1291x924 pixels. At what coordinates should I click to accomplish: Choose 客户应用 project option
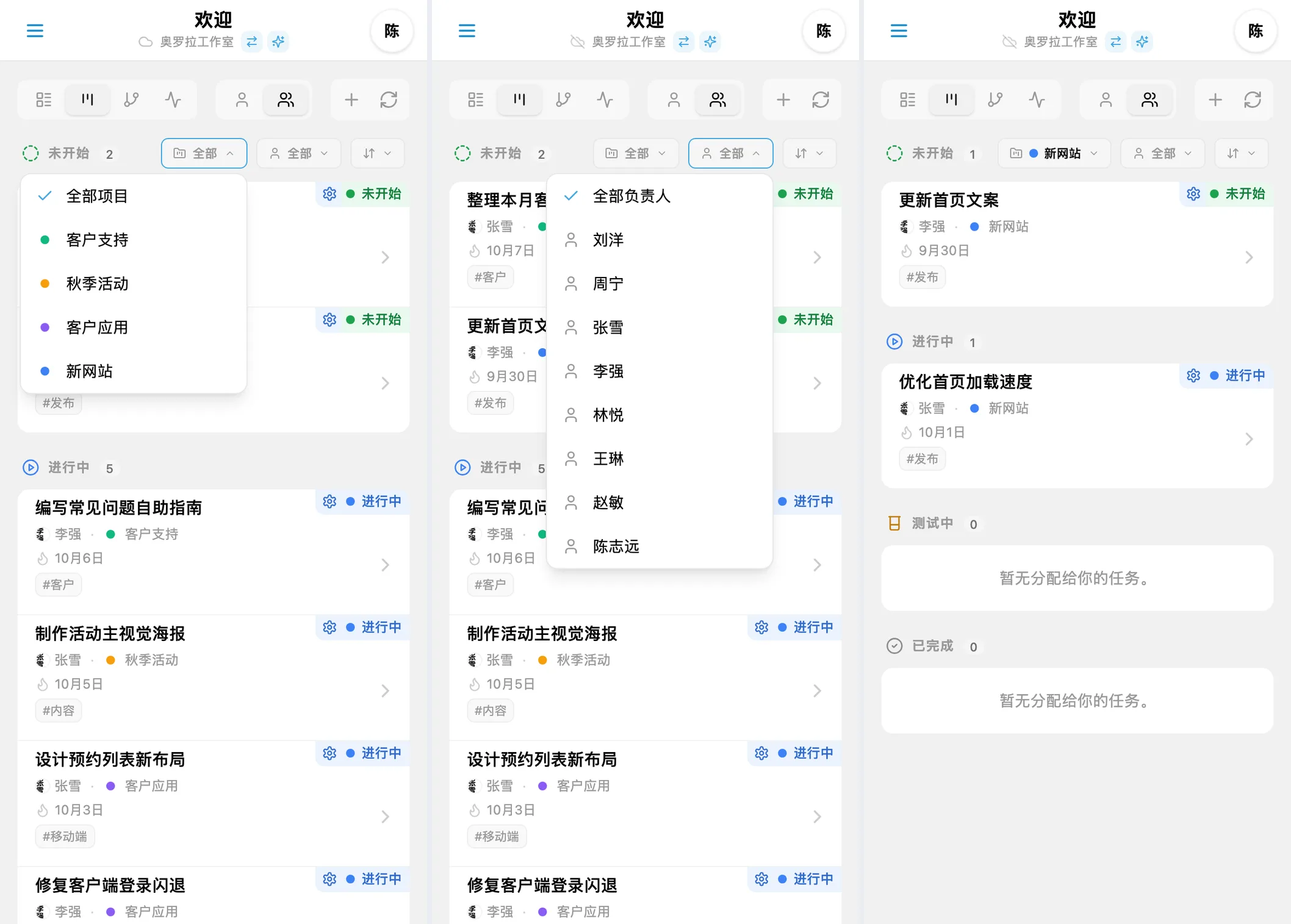tap(134, 328)
